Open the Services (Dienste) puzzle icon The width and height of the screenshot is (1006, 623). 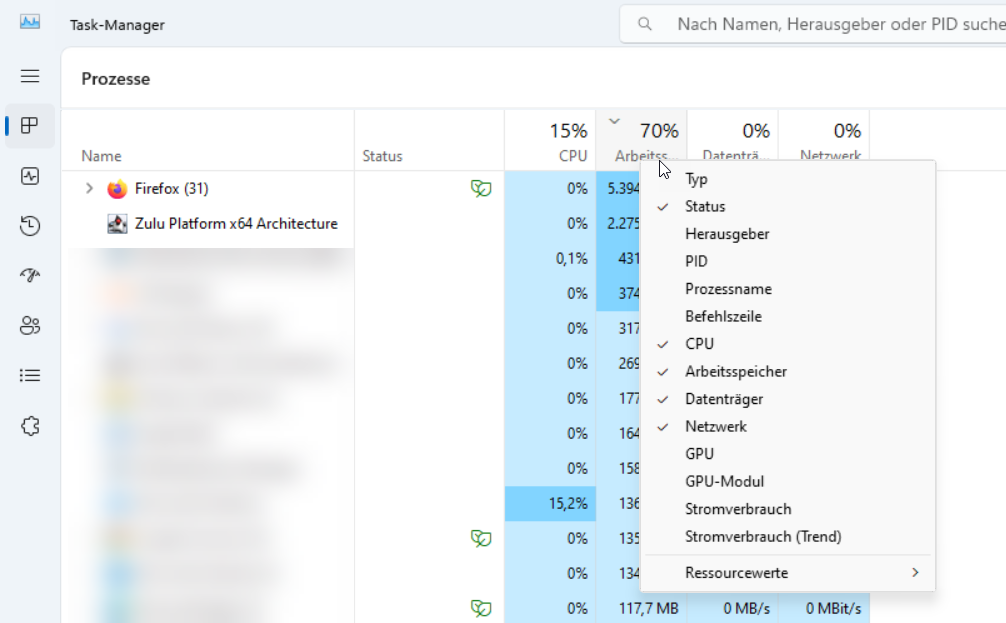(30, 426)
